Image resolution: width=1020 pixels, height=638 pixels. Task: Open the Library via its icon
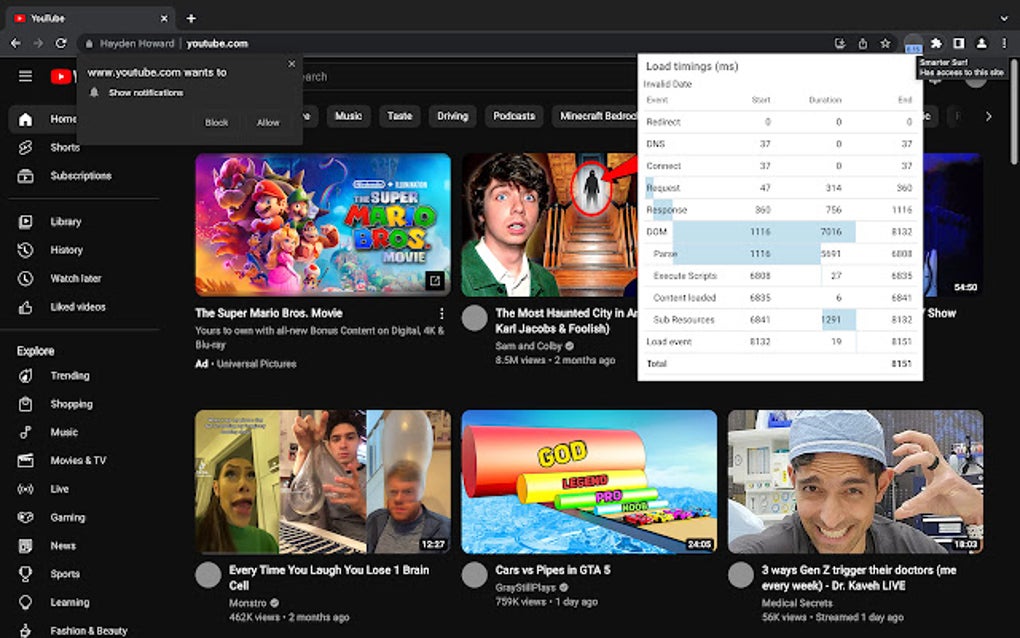(24, 221)
